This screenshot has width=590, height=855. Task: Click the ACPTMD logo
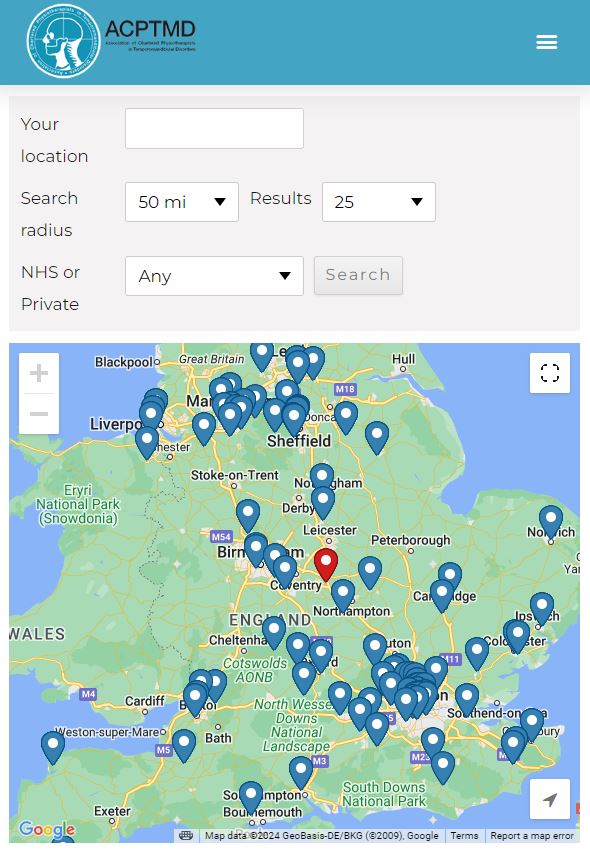click(112, 41)
